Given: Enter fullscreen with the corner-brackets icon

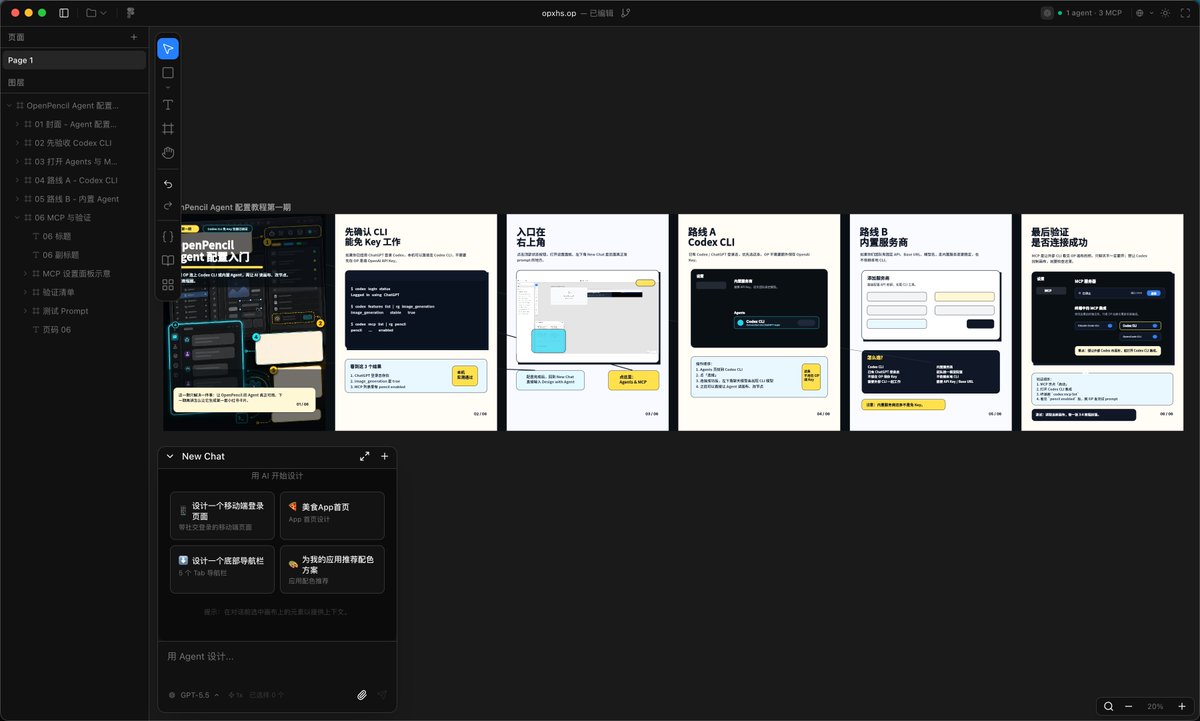Looking at the screenshot, I should 1186,13.
